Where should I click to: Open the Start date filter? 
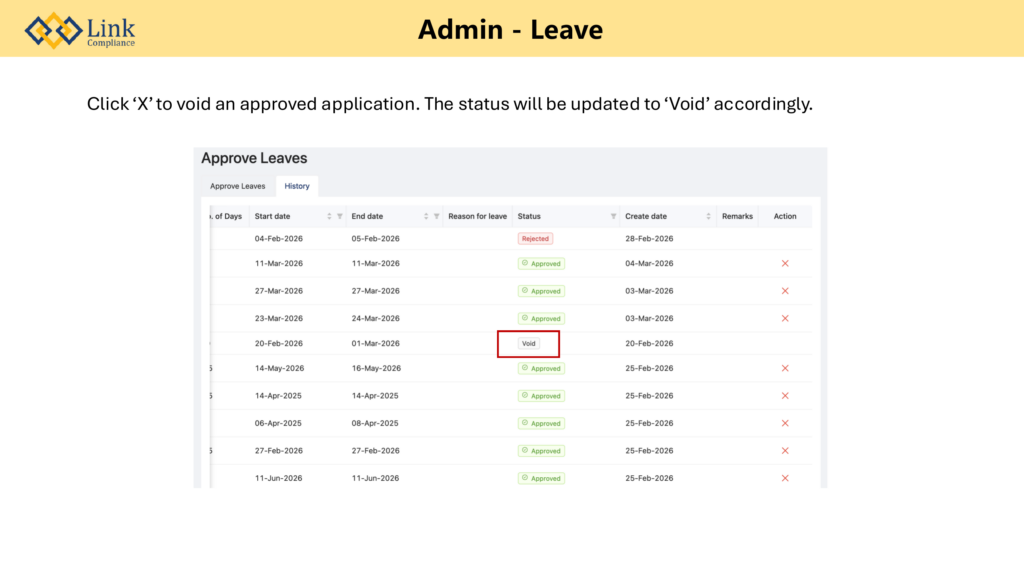(x=340, y=216)
